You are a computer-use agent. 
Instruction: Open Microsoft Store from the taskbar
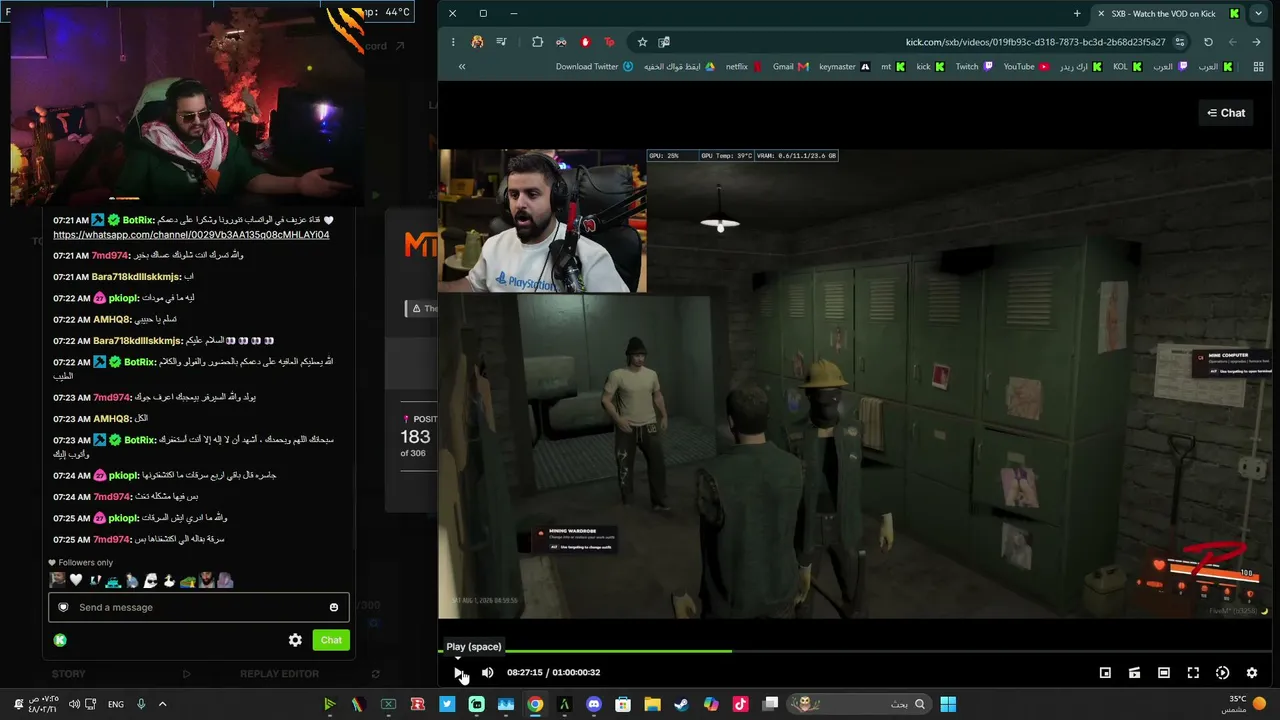click(623, 704)
